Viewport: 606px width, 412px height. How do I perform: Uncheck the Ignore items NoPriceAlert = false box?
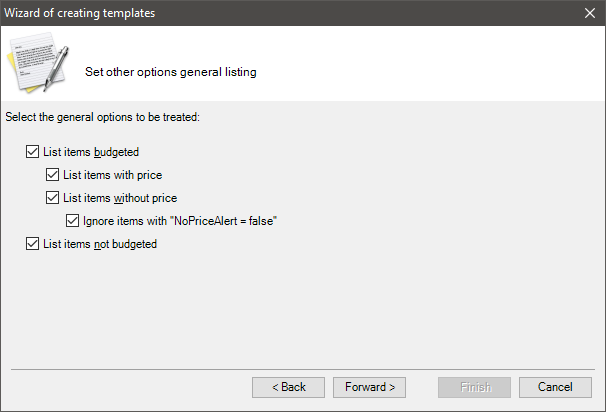click(72, 221)
